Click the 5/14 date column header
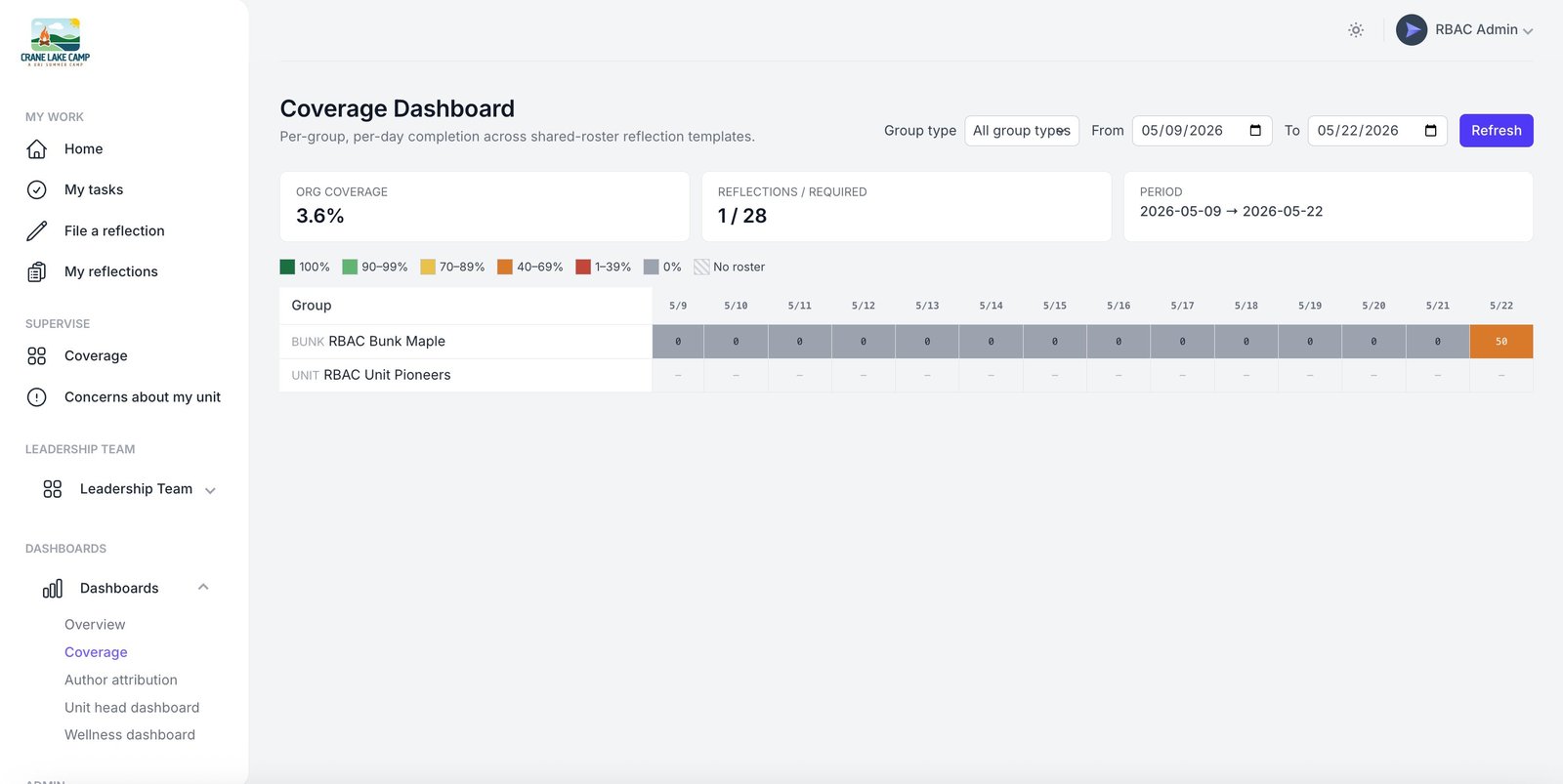Viewport: 1563px width, 784px height. click(991, 306)
